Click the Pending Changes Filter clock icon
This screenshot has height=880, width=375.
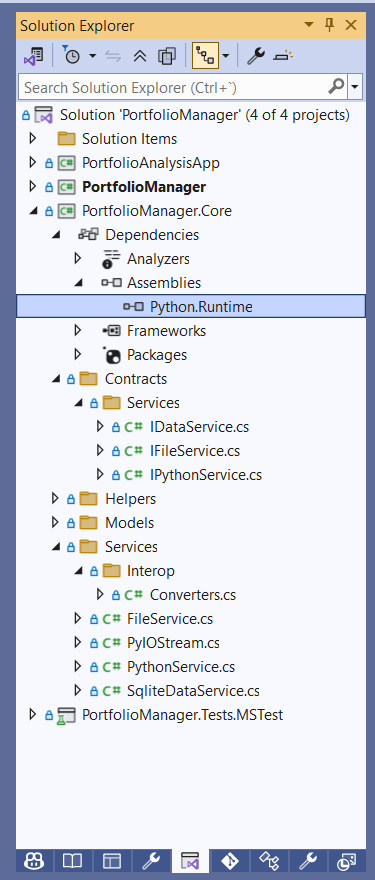tap(71, 56)
